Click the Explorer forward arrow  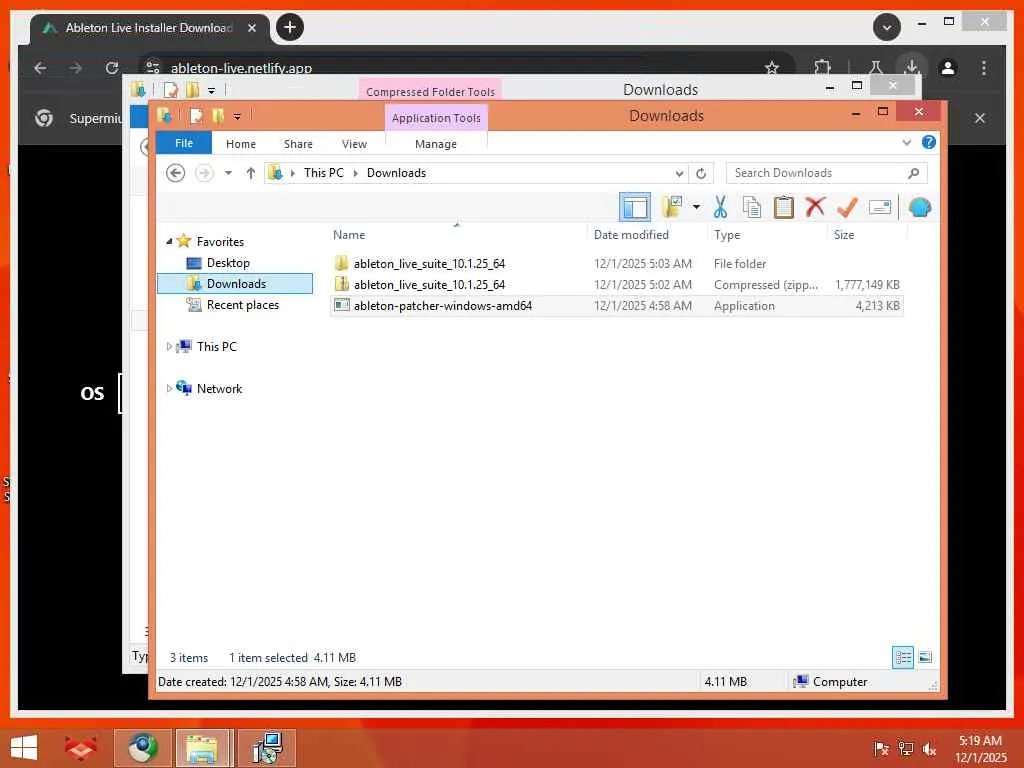click(x=204, y=173)
